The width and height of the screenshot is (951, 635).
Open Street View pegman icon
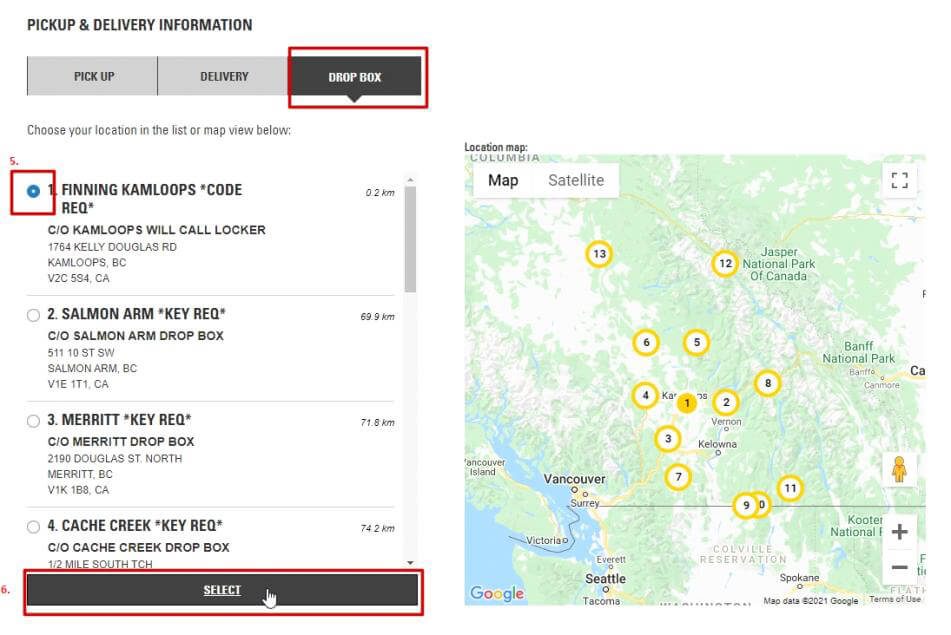(x=899, y=469)
